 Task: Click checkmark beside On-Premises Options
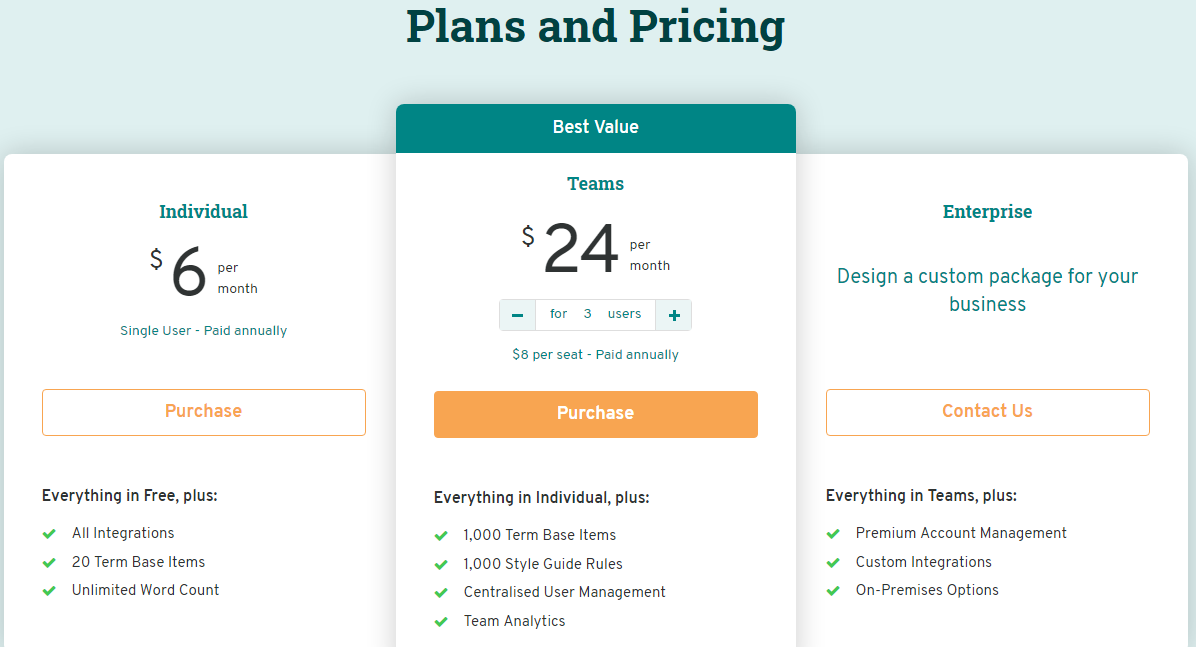click(833, 590)
